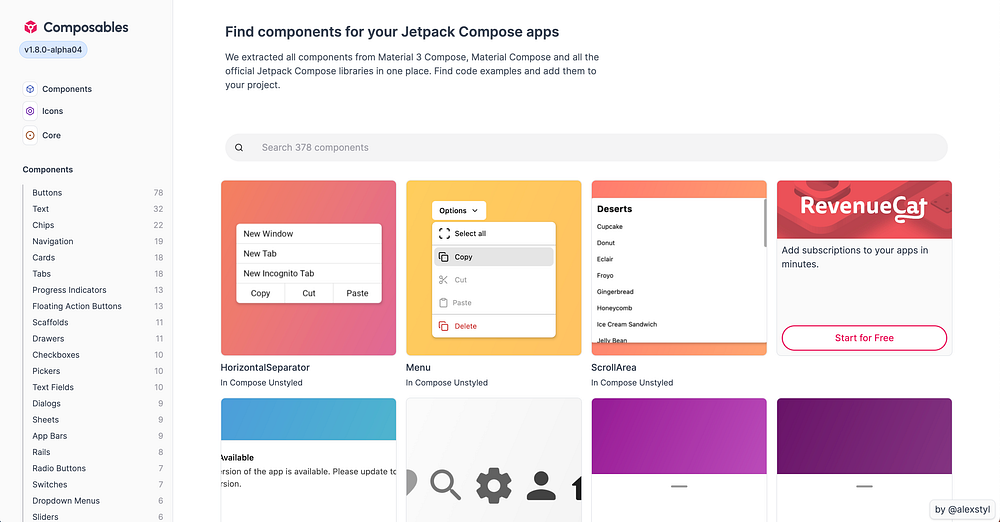Click the person icon in icons preview

[540, 485]
